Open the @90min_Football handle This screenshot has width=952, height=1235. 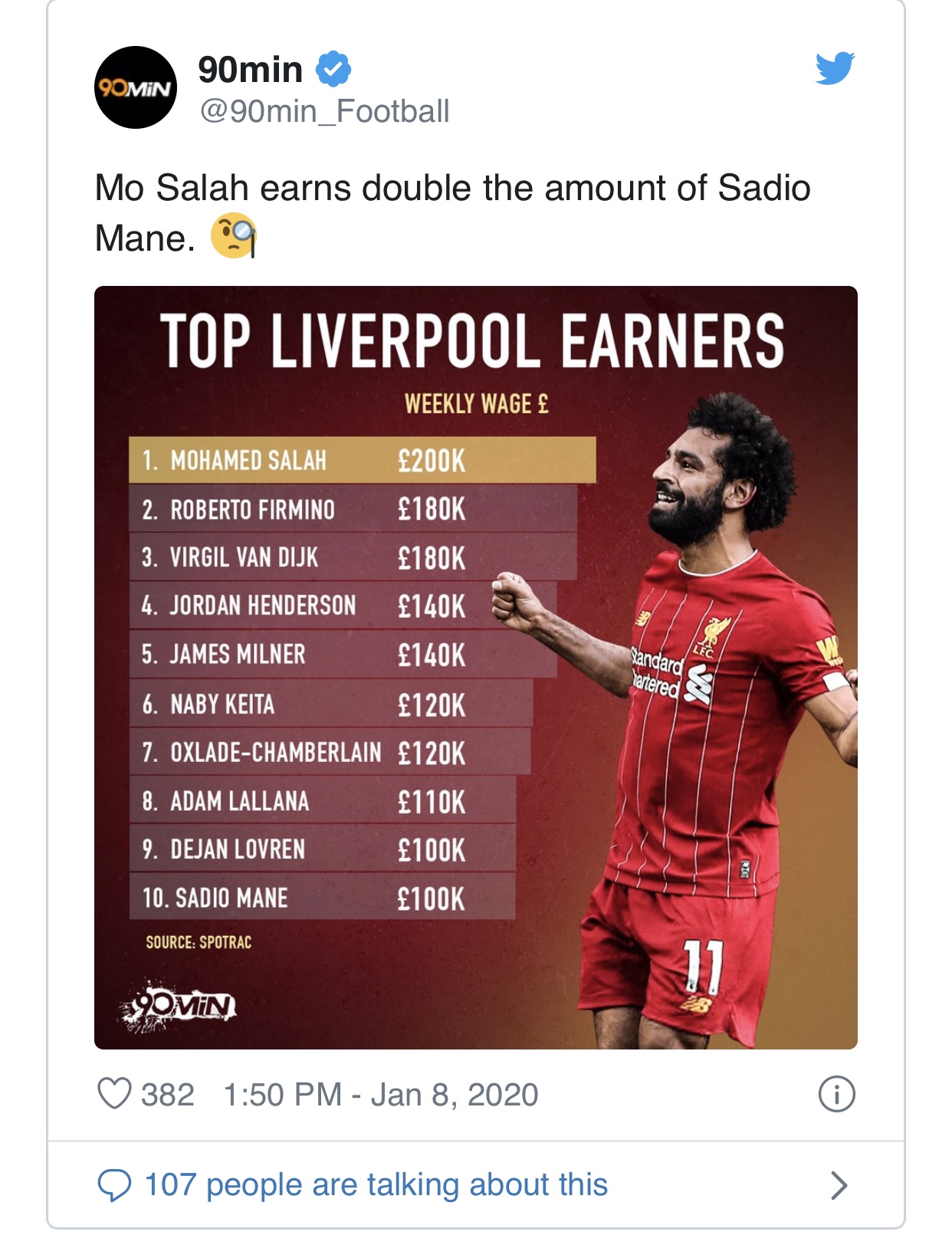tap(324, 112)
